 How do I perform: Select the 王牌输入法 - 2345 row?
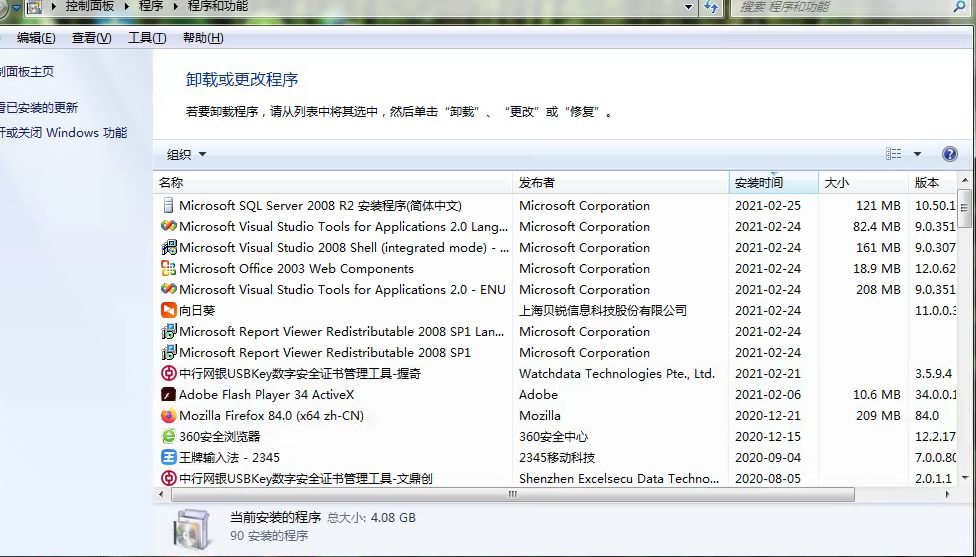[555, 457]
